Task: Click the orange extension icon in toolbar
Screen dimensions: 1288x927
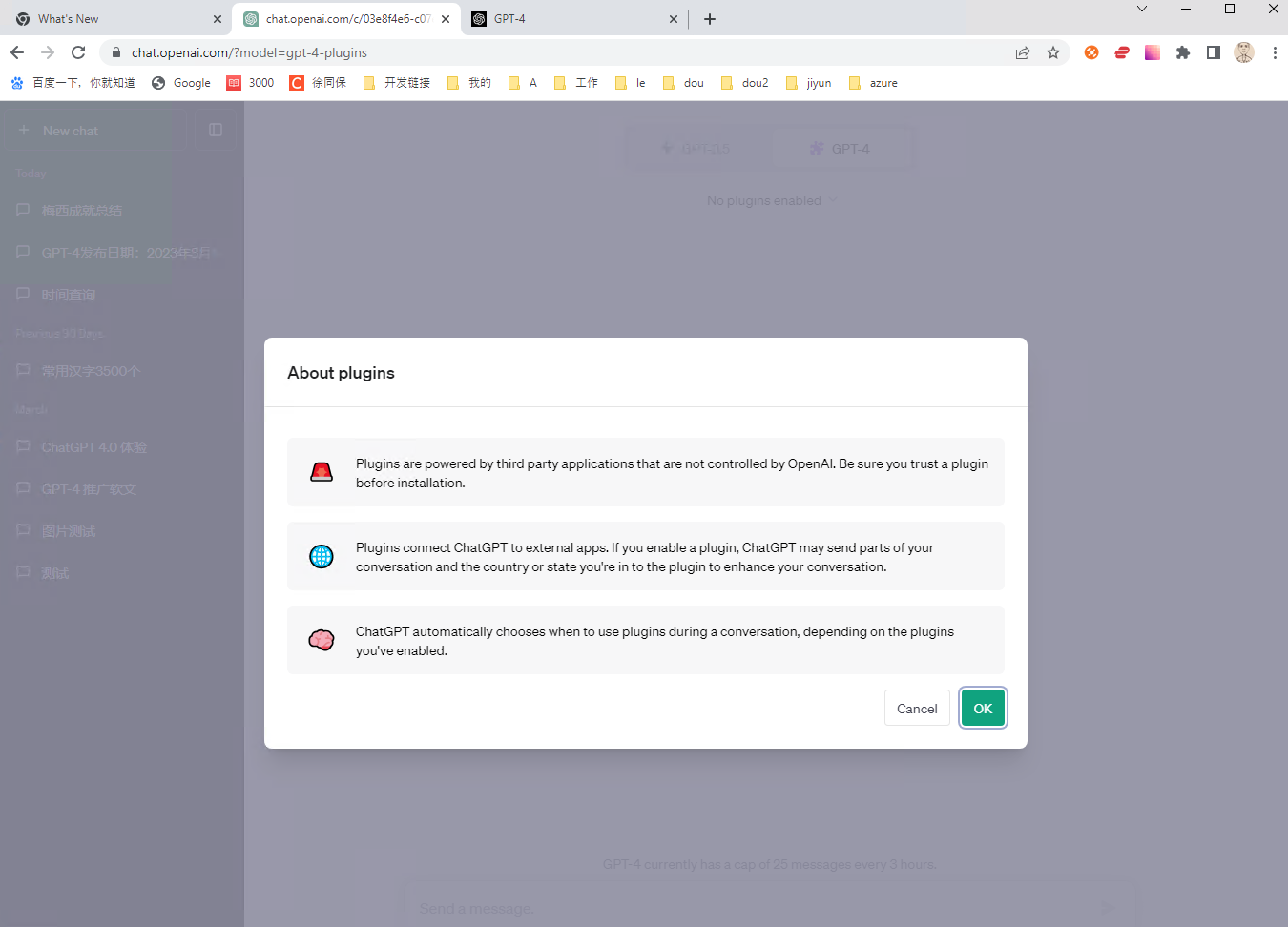Action: tap(1091, 52)
